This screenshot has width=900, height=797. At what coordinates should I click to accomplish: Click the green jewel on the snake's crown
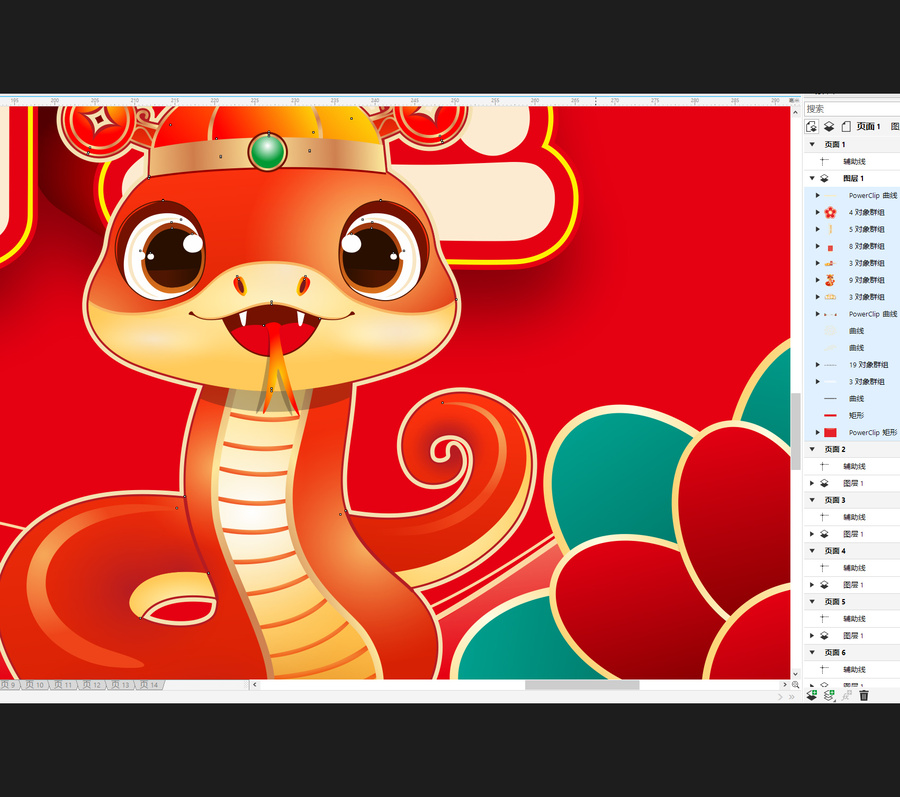pos(267,152)
